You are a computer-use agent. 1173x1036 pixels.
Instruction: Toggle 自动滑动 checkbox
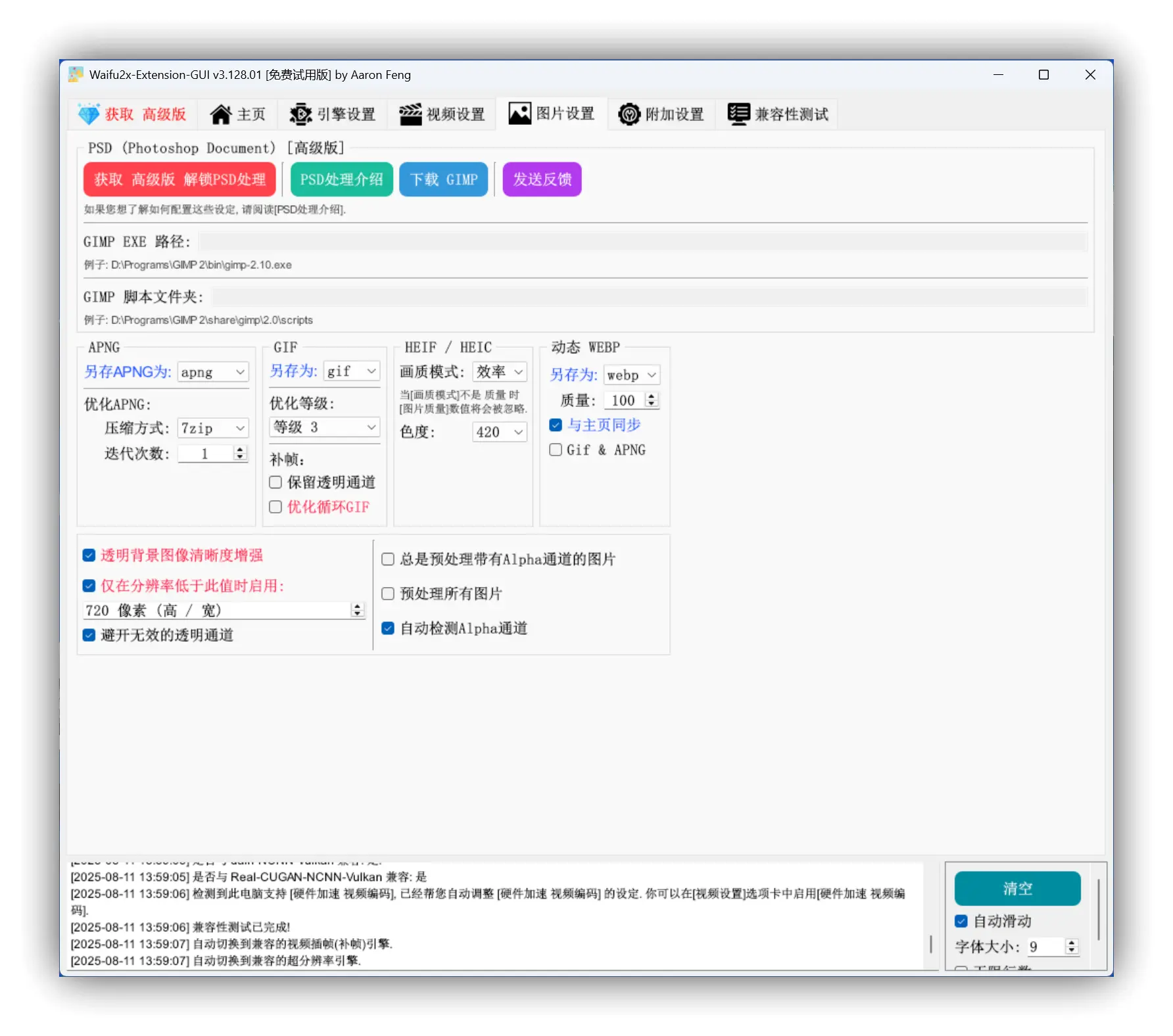tap(961, 921)
